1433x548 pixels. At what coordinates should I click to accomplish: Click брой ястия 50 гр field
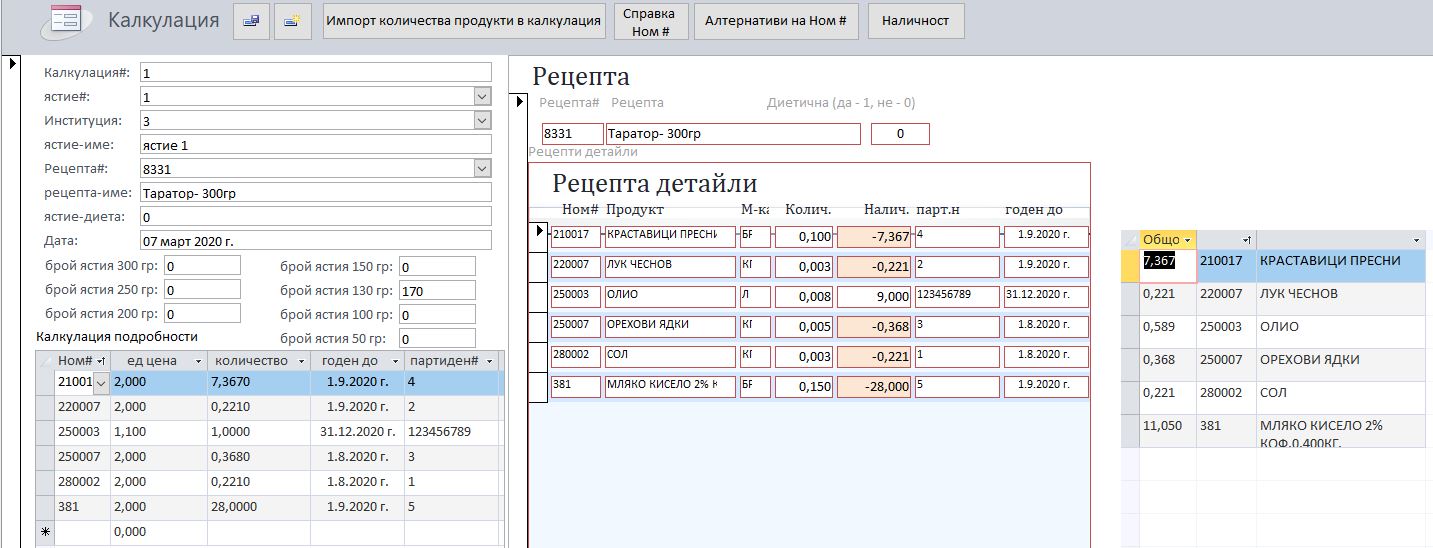(x=437, y=338)
